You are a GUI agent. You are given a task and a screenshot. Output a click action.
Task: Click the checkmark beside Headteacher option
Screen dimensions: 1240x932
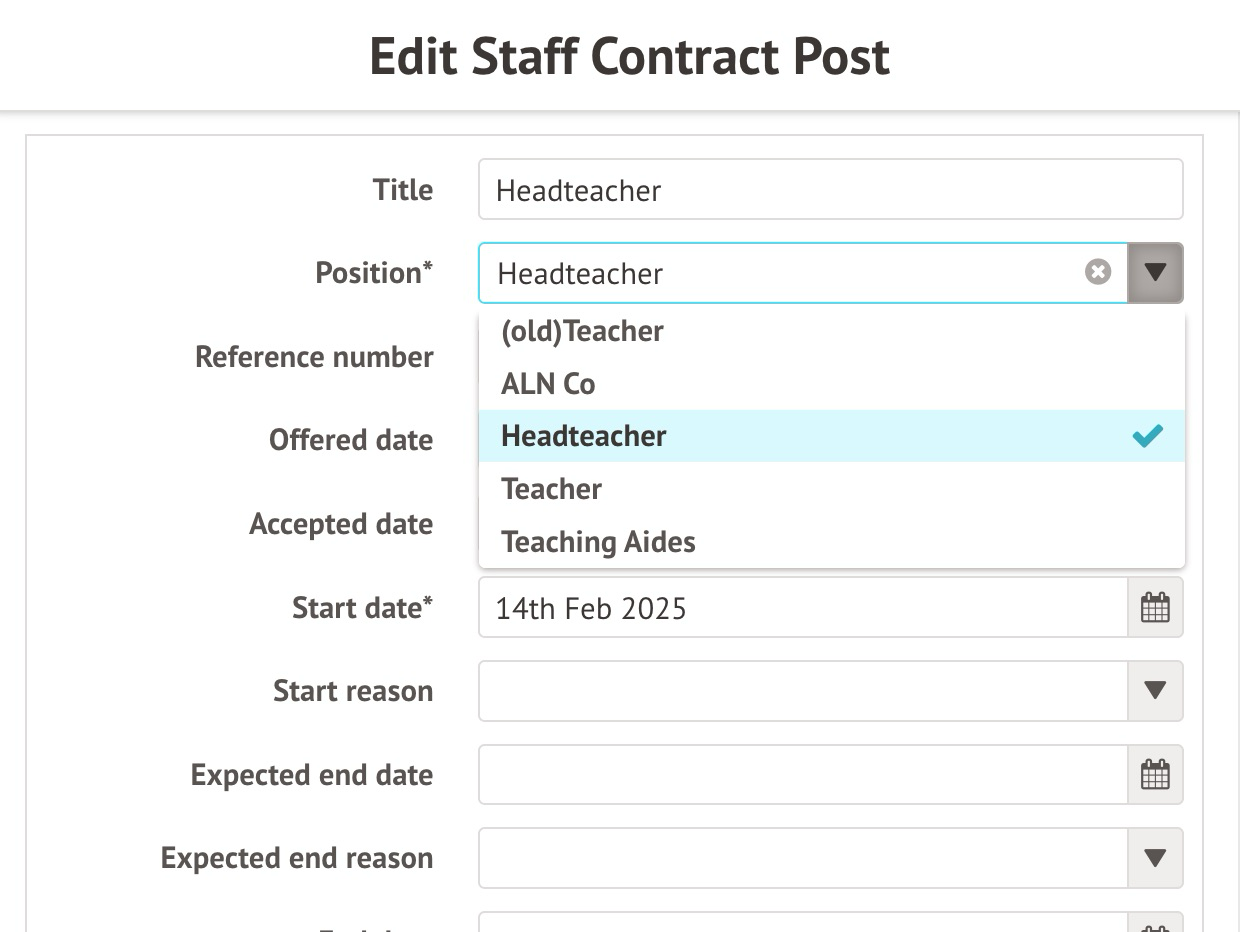pos(1147,436)
